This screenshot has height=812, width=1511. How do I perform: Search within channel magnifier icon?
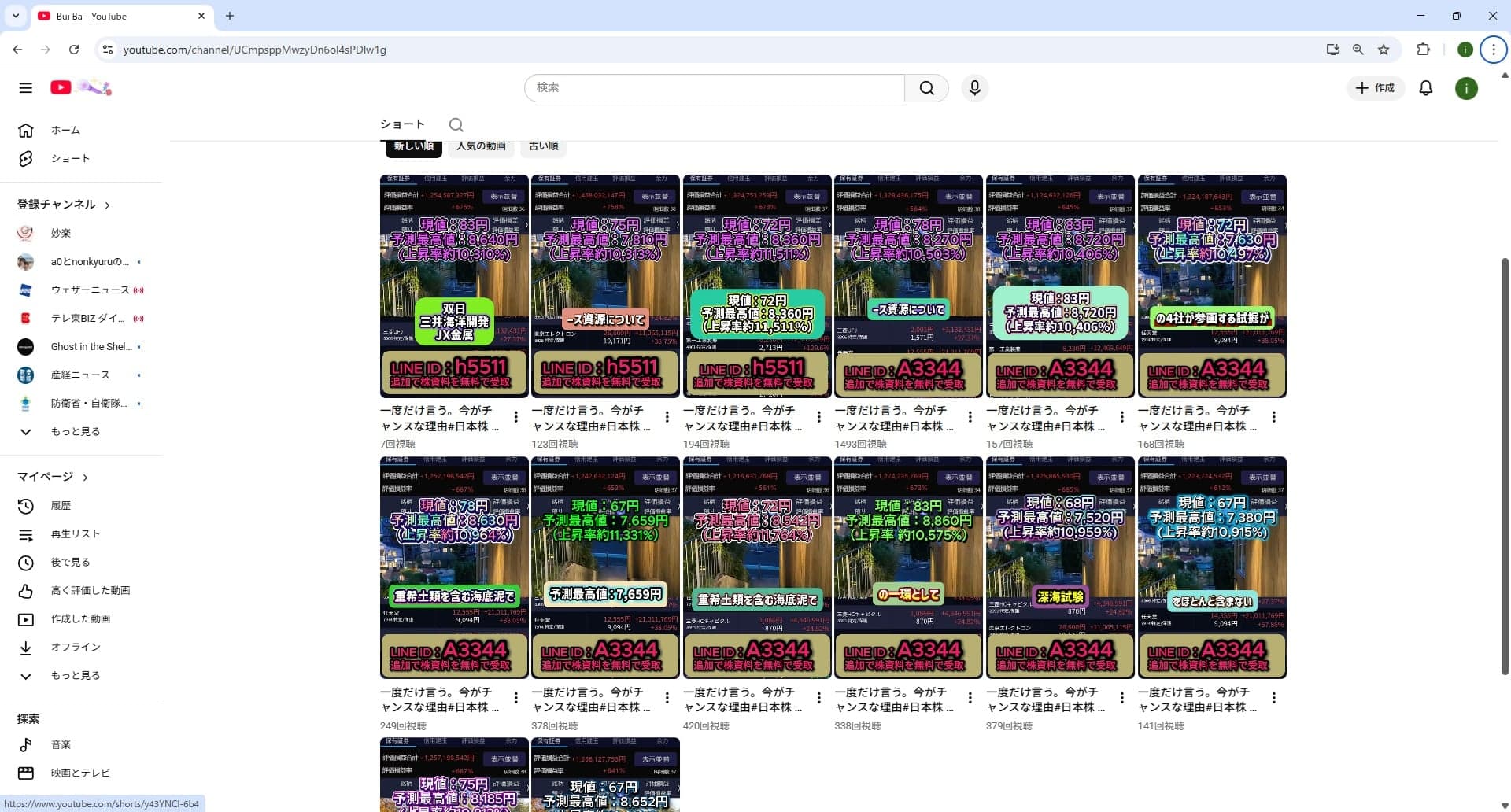[x=456, y=124]
